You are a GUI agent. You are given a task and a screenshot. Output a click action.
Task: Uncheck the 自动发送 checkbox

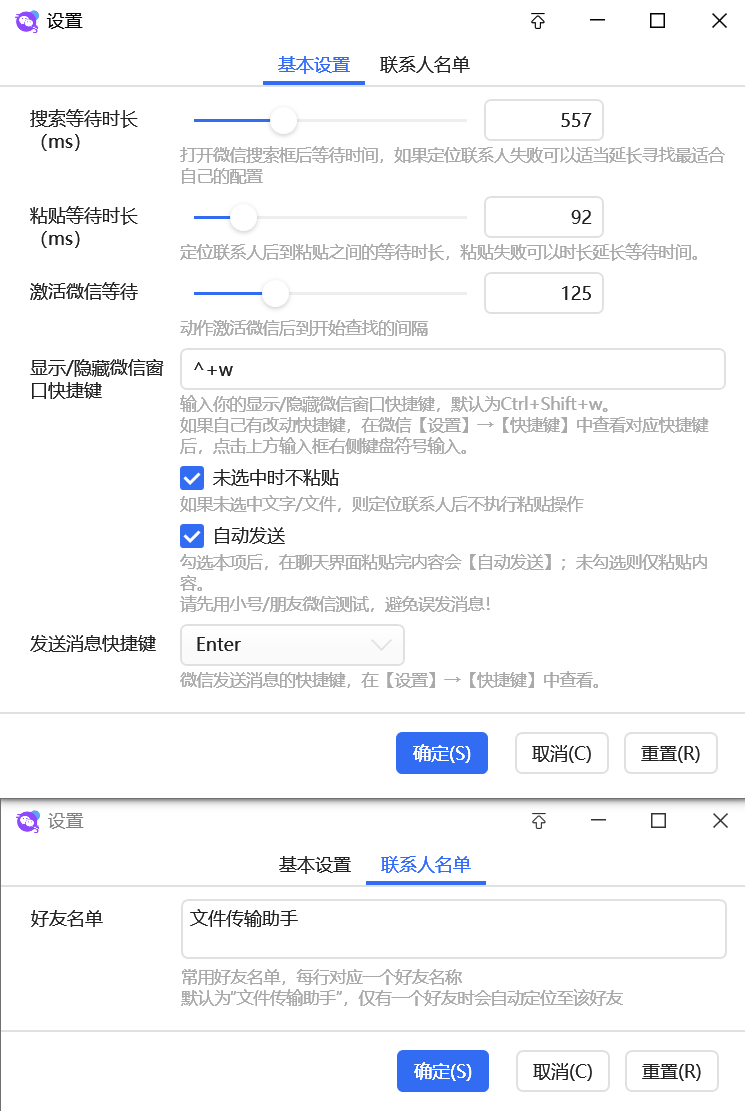192,536
